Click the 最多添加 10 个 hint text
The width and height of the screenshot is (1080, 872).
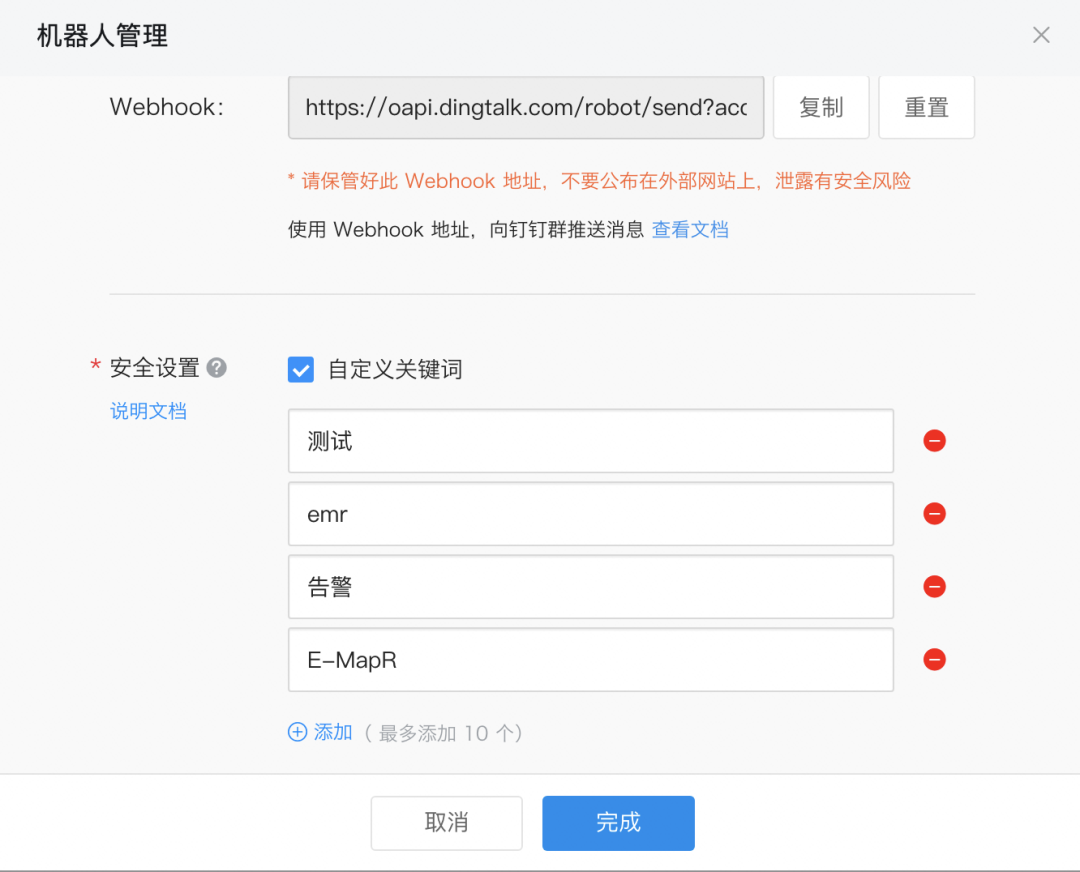(x=443, y=733)
